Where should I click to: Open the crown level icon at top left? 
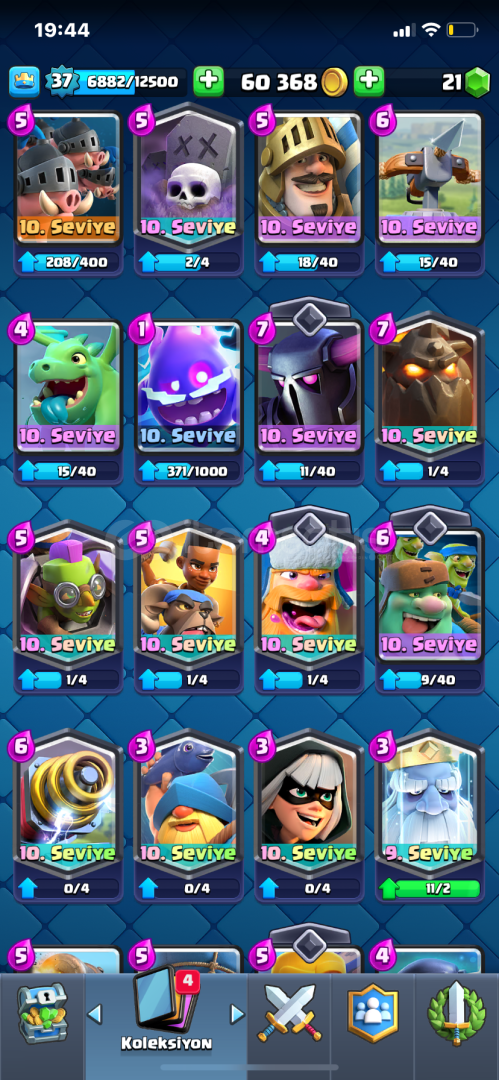24,83
